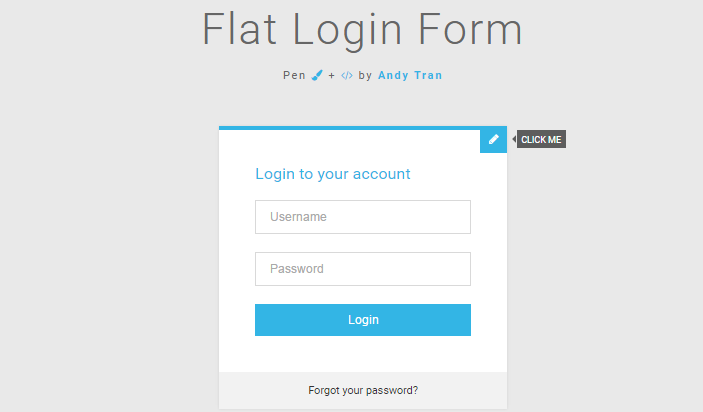Click the plus sign between the icons

click(331, 76)
